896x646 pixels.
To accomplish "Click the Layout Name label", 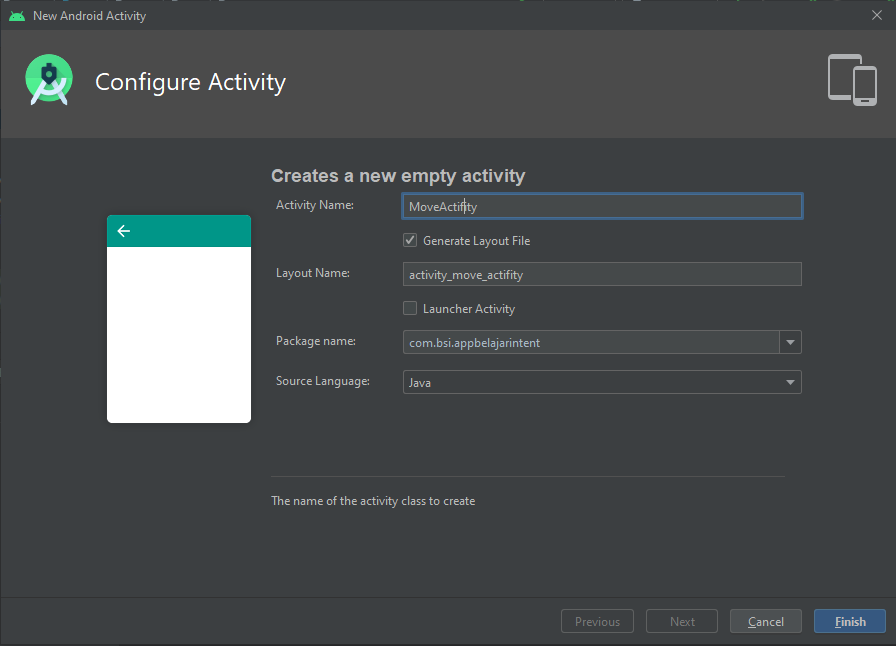I will pos(313,273).
